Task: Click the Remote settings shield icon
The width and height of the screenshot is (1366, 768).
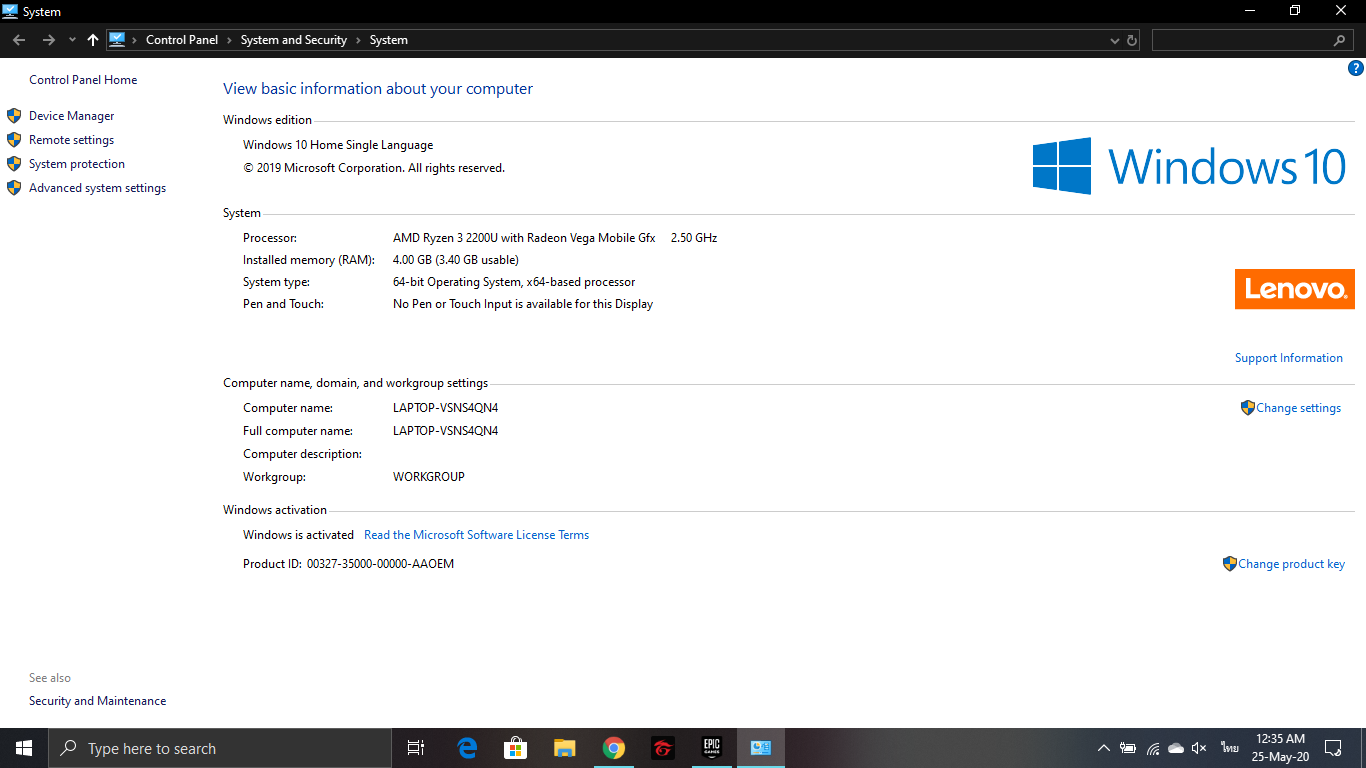Action: [14, 140]
